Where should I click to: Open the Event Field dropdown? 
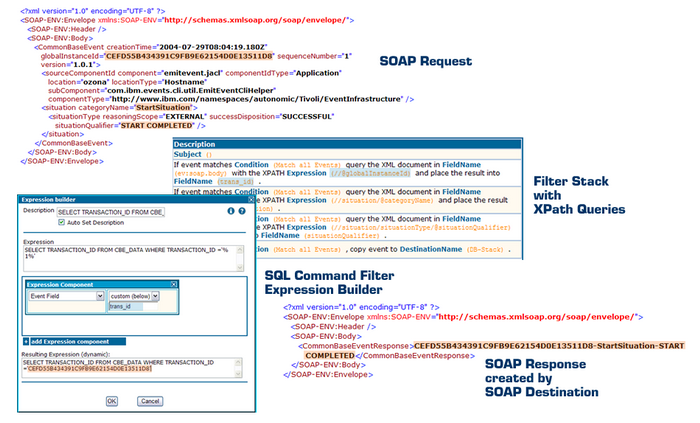coord(100,296)
